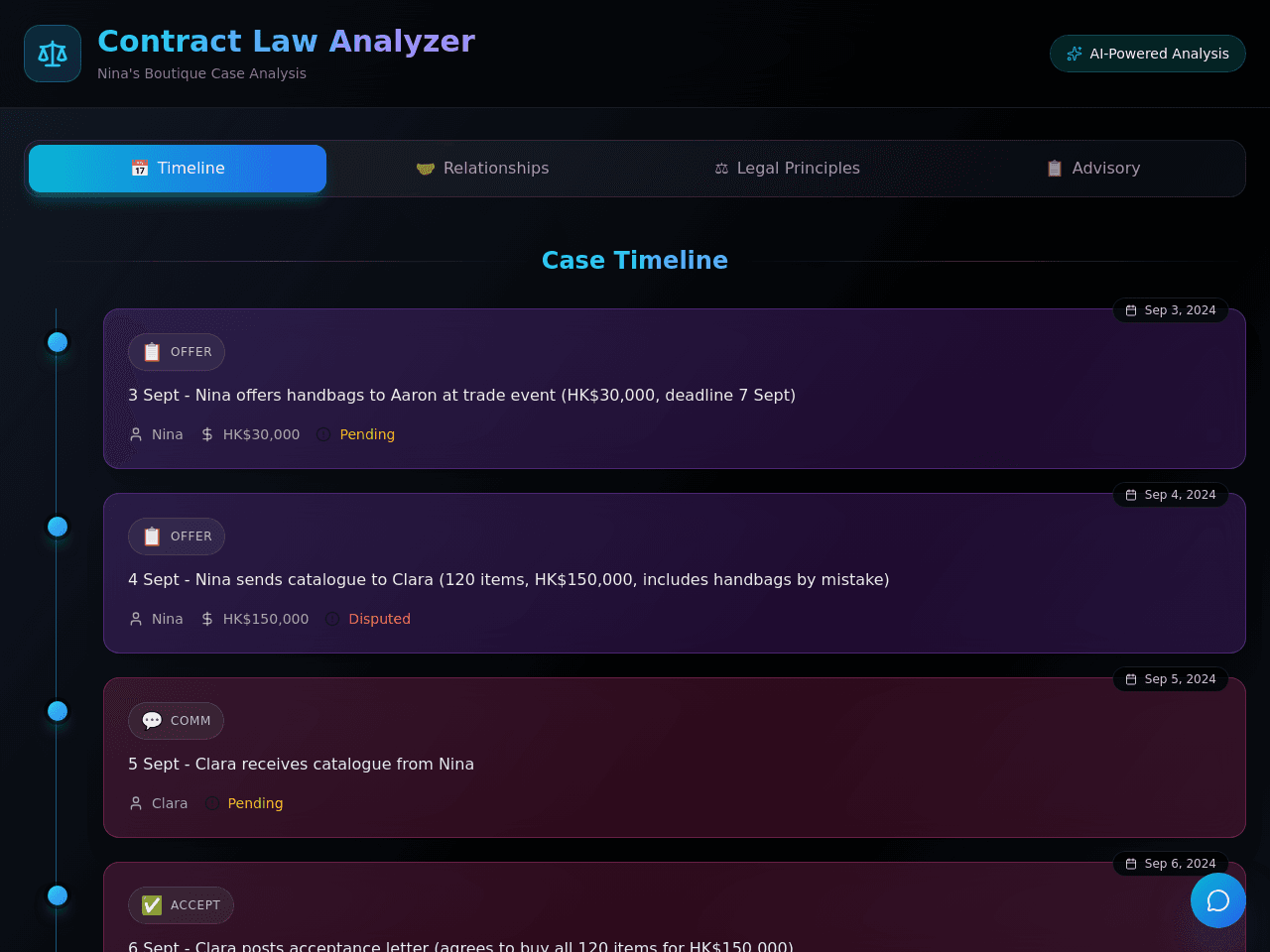Click the Disputed status on the 4 Sept card

(x=379, y=619)
